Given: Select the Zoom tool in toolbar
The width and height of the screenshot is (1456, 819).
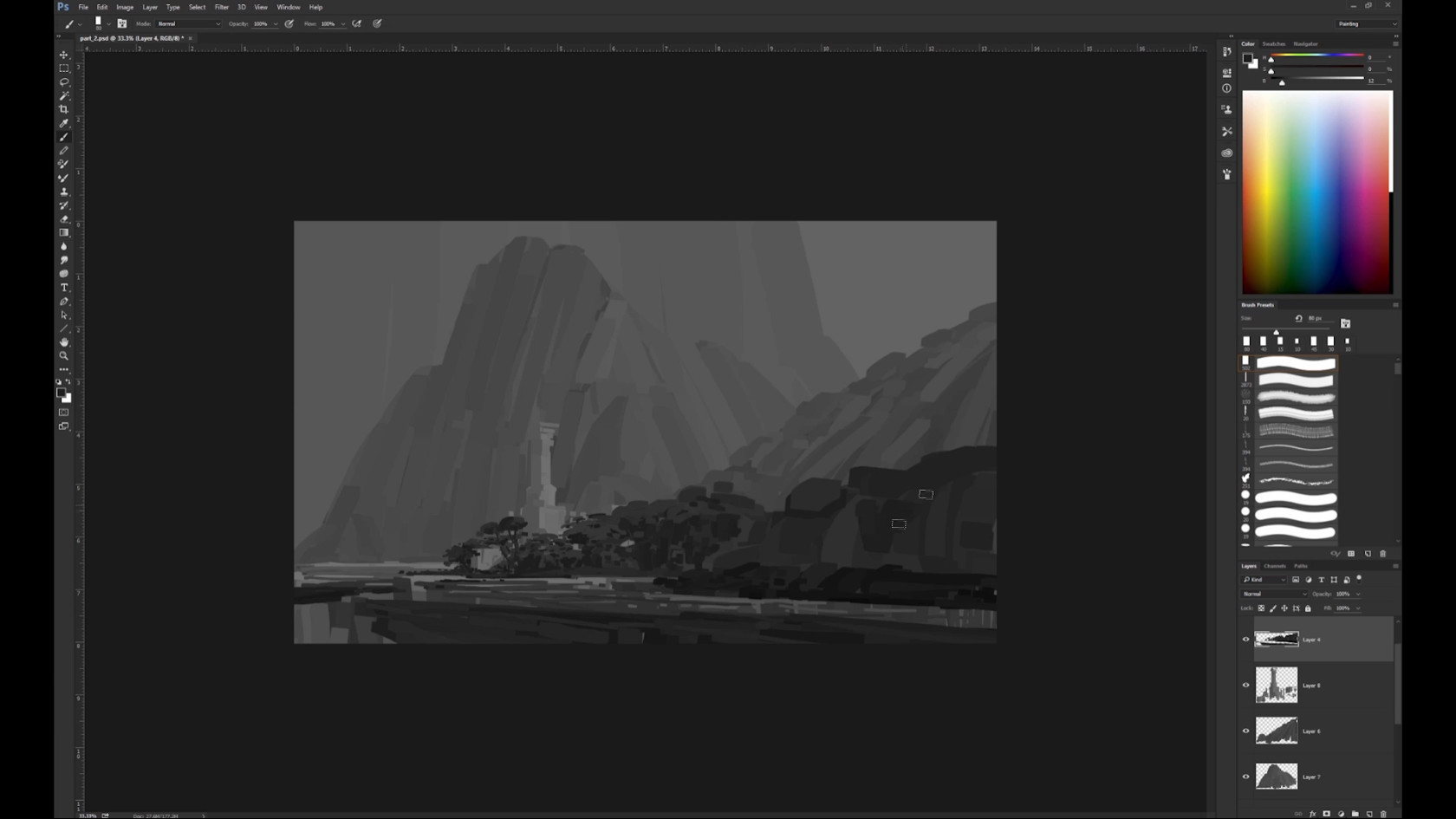Looking at the screenshot, I should tap(64, 356).
